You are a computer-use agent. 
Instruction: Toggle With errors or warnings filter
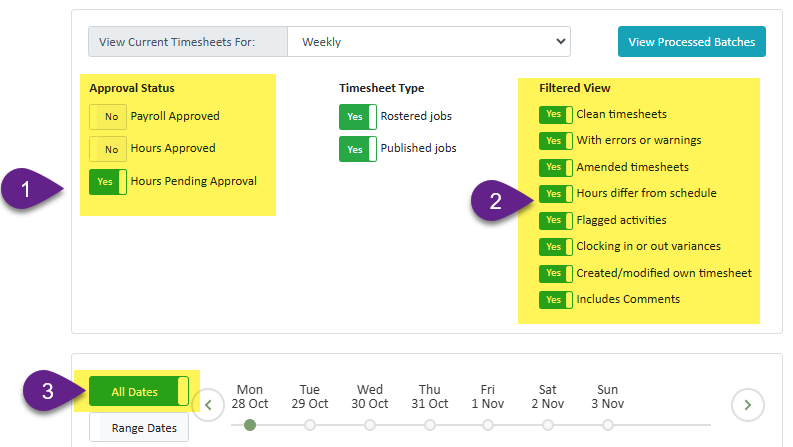coord(556,141)
